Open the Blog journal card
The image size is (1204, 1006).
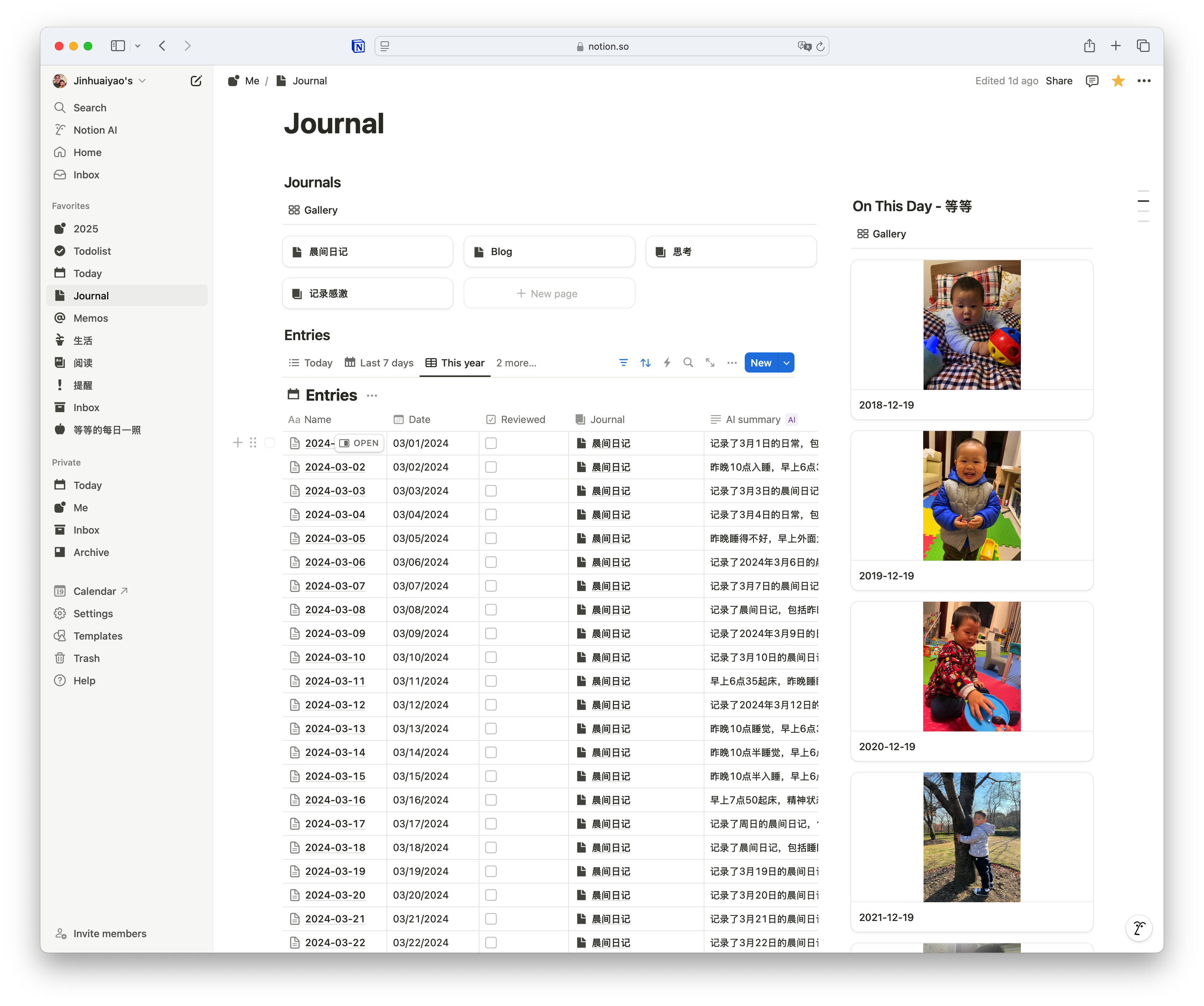(549, 251)
